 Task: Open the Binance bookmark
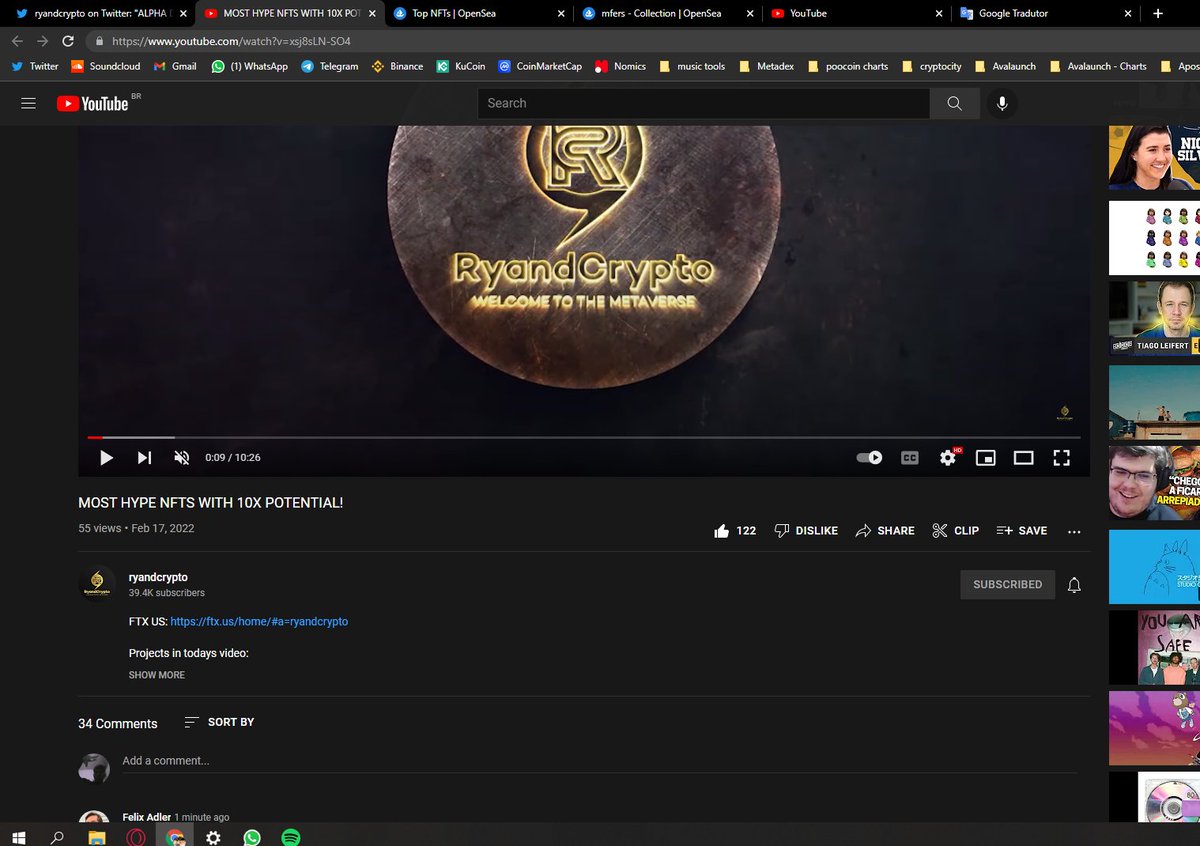click(397, 66)
